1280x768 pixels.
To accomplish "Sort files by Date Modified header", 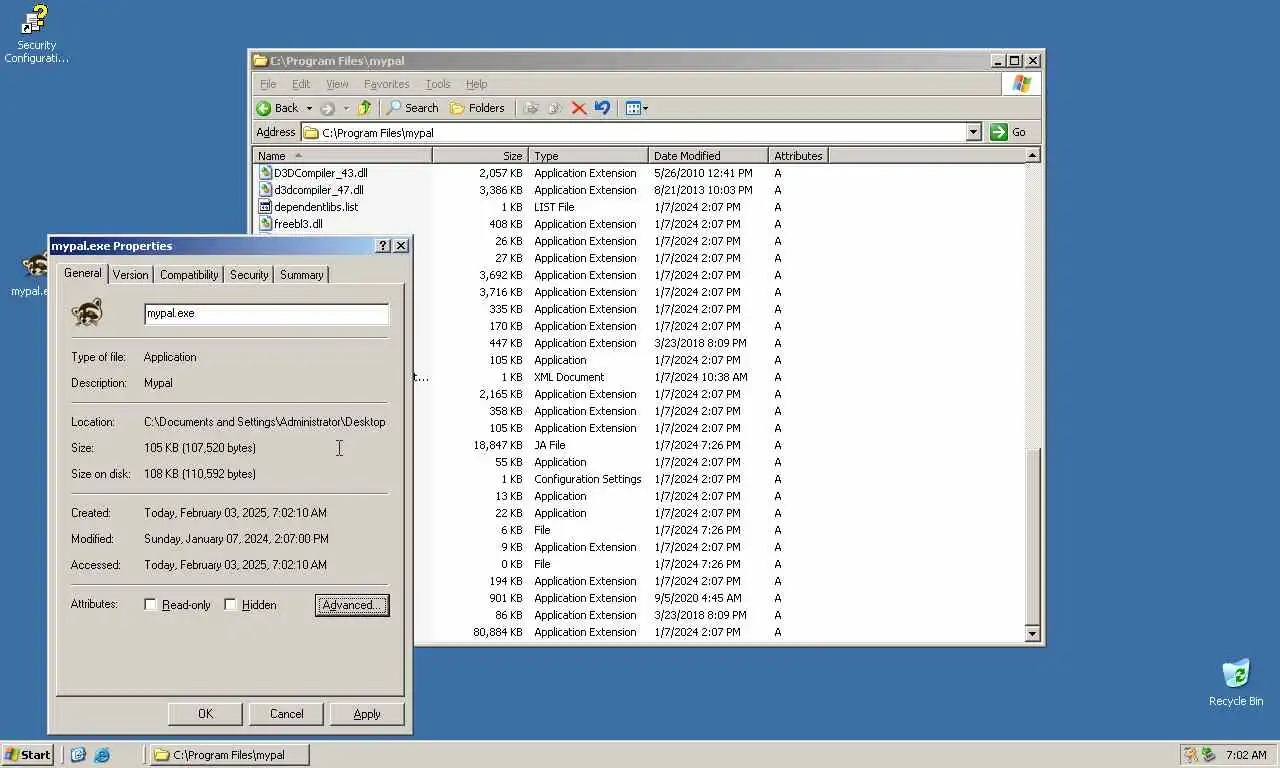I will click(x=708, y=156).
